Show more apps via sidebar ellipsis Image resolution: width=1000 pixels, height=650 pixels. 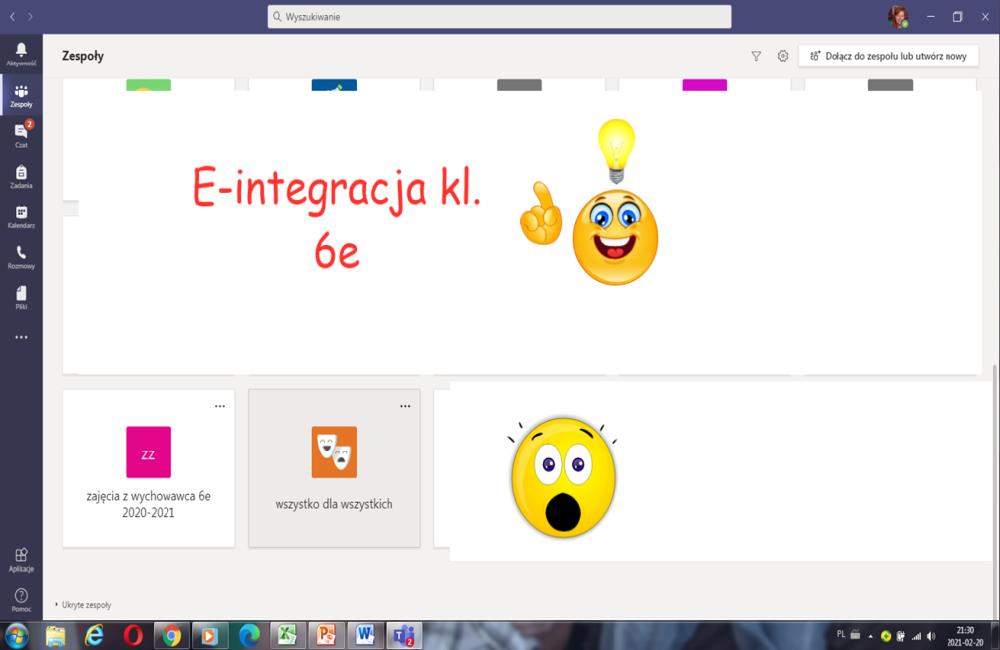pyautogui.click(x=21, y=337)
